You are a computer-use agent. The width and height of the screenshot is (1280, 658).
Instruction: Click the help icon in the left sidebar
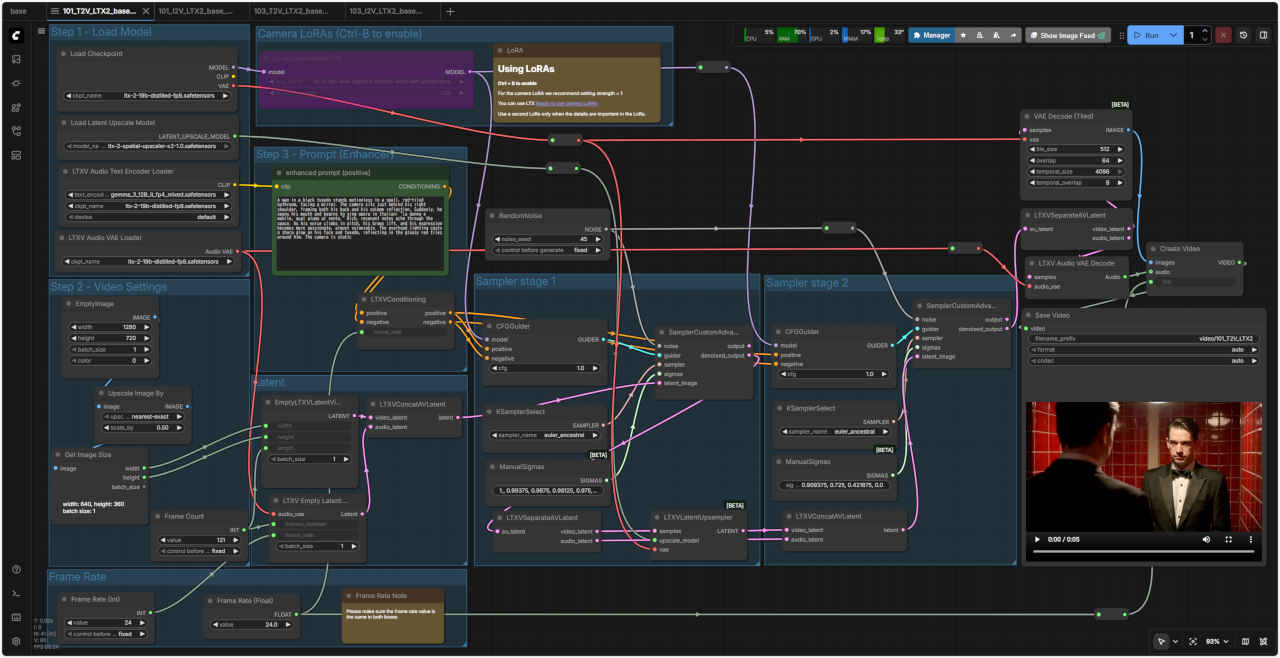pyautogui.click(x=16, y=569)
